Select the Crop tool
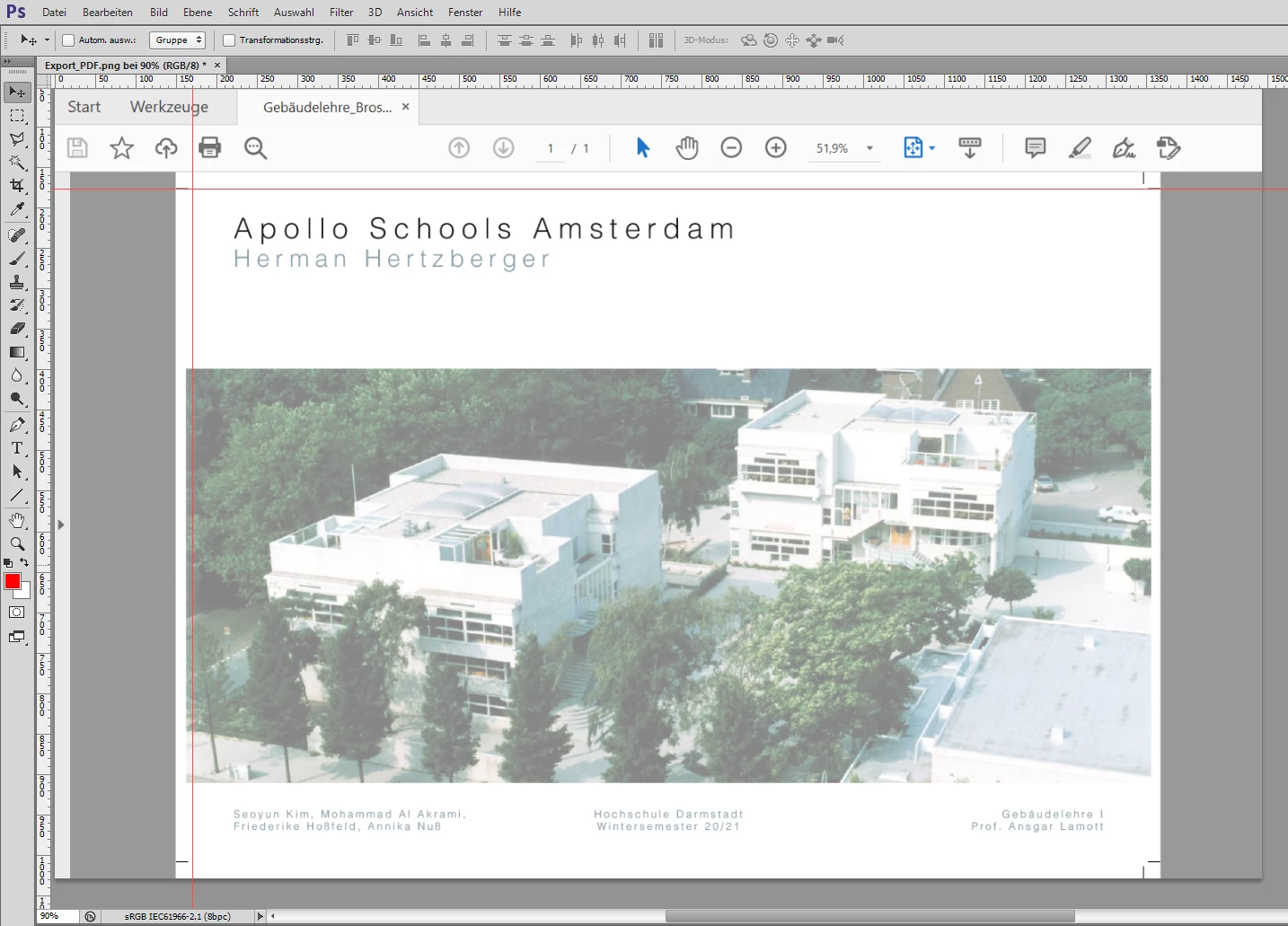The image size is (1288, 926). (x=17, y=186)
